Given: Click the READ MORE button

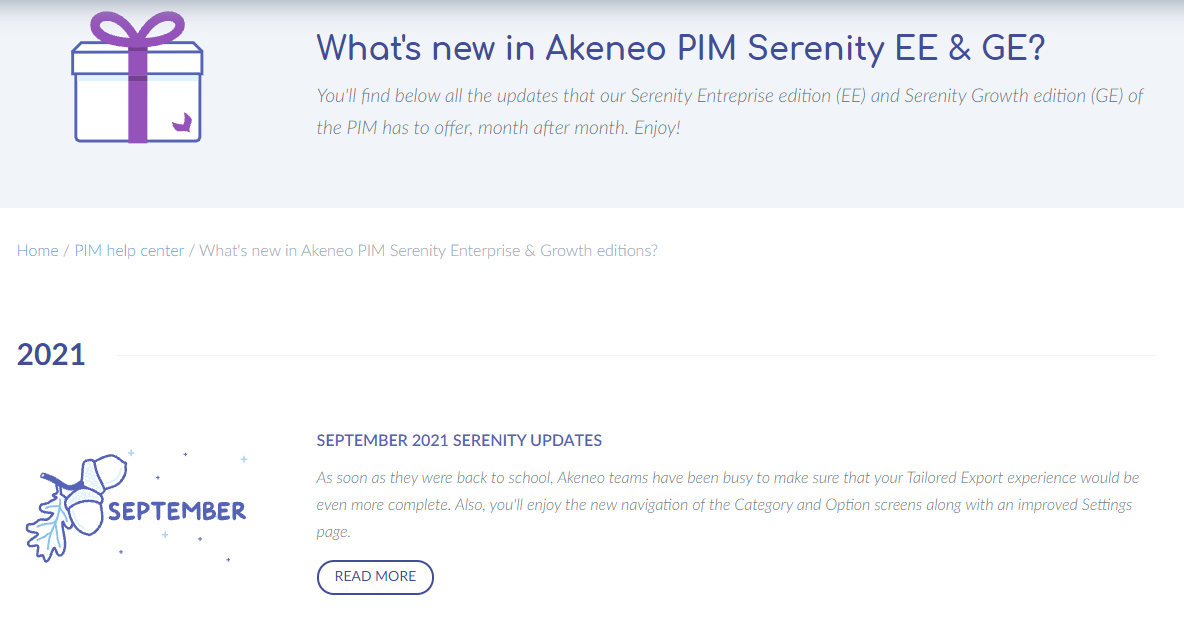Looking at the screenshot, I should coord(375,577).
